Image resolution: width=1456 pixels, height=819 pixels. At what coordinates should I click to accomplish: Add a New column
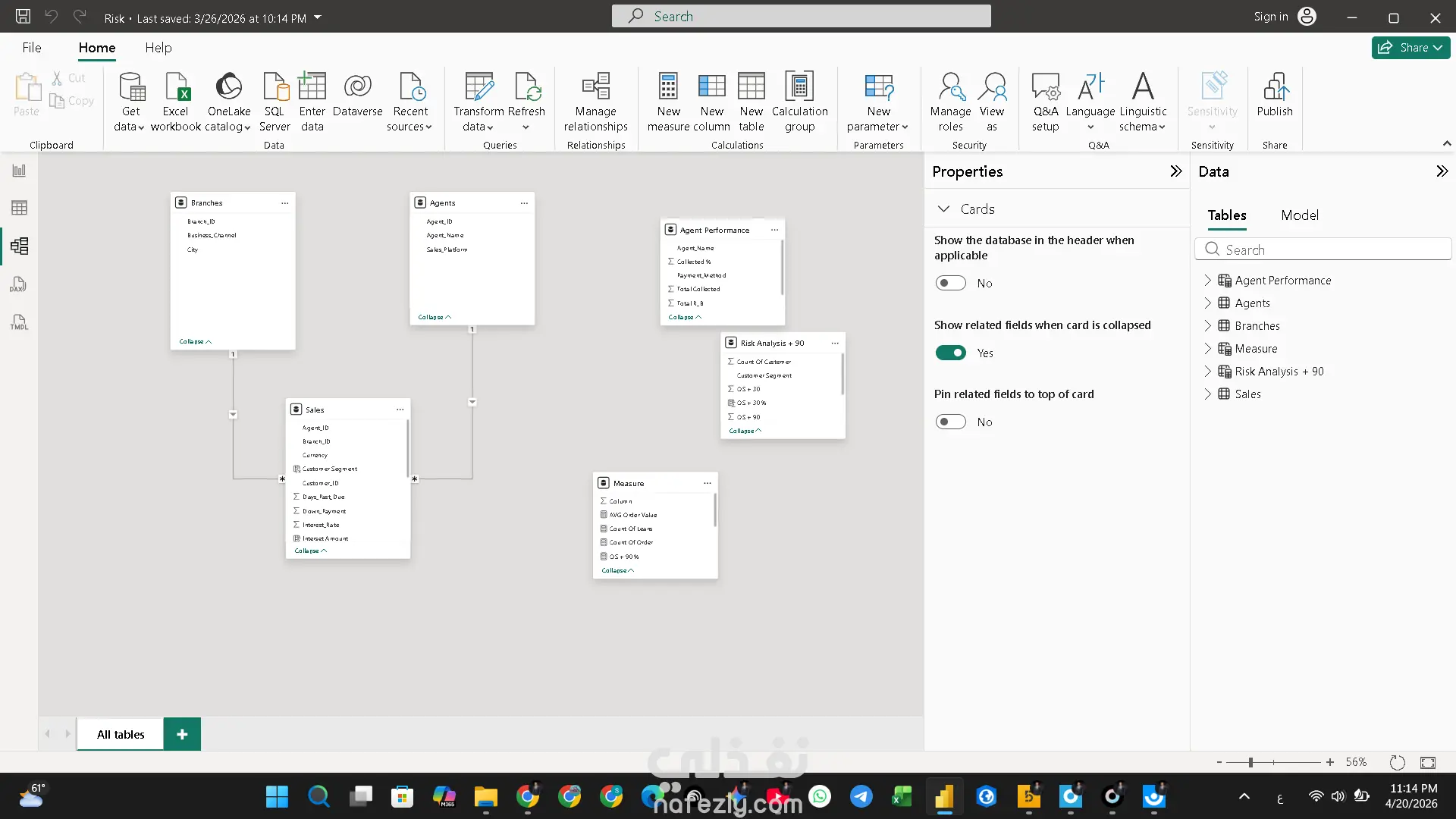click(x=712, y=102)
